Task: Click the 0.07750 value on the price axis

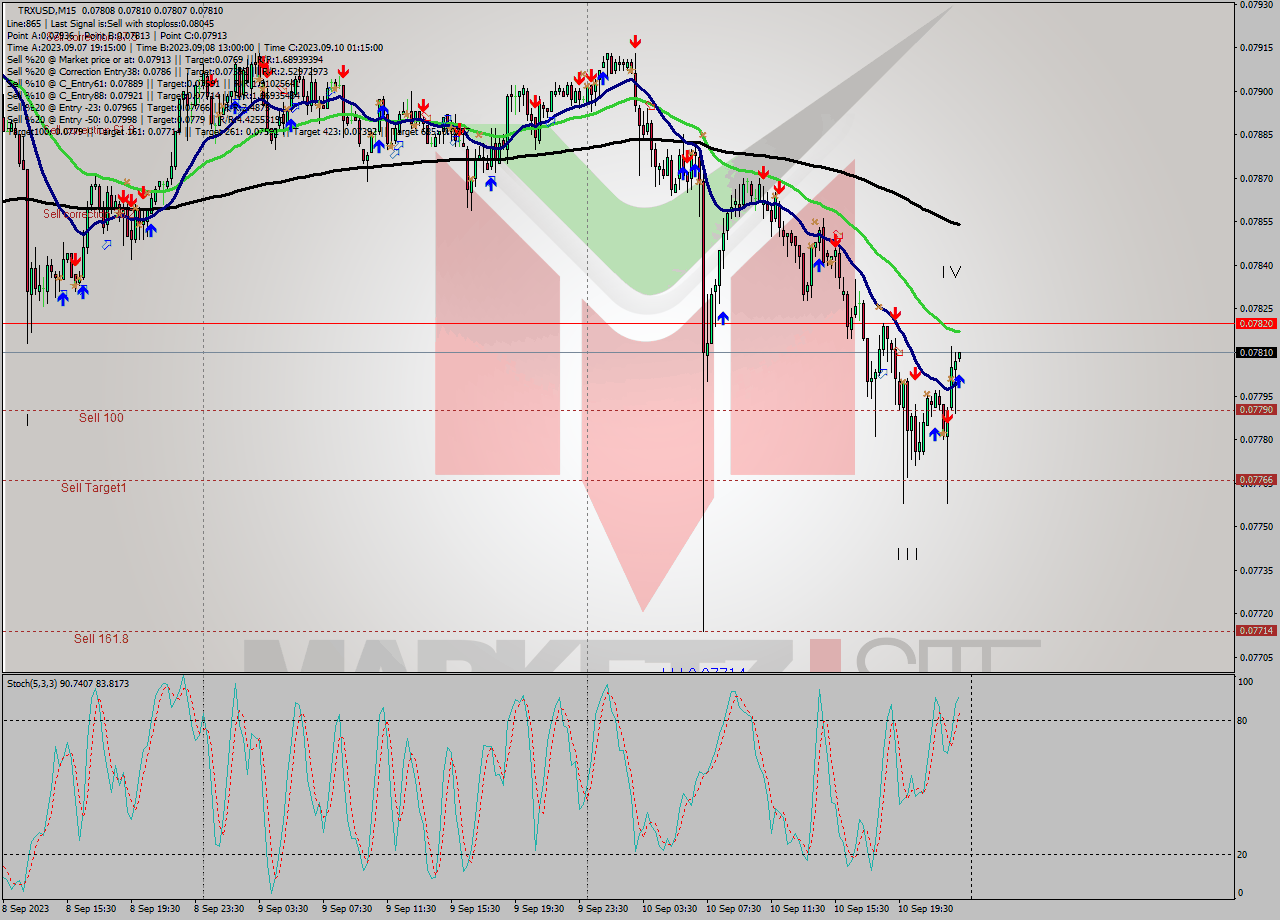Action: click(1256, 526)
